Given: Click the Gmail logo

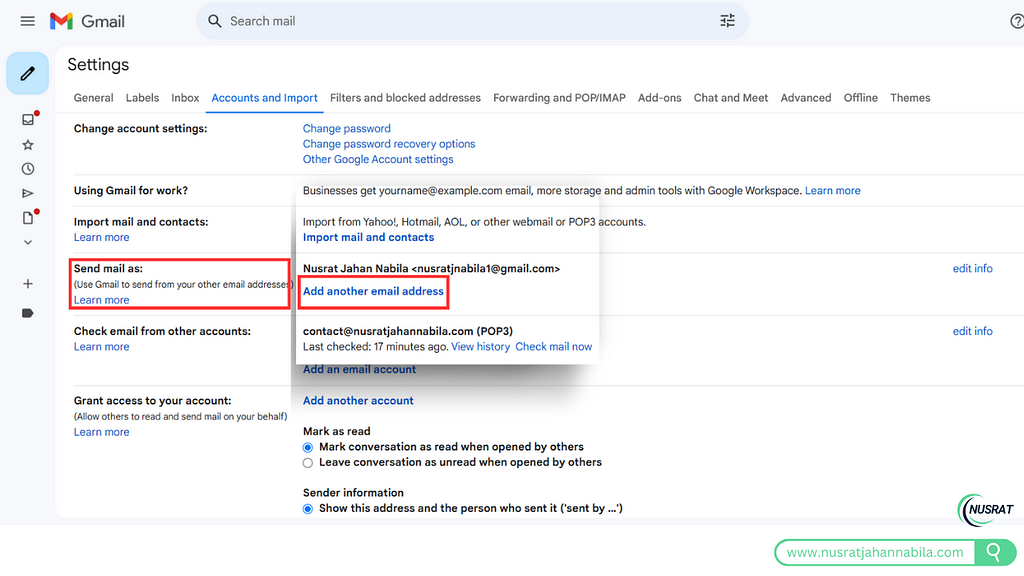Looking at the screenshot, I should pyautogui.click(x=87, y=22).
